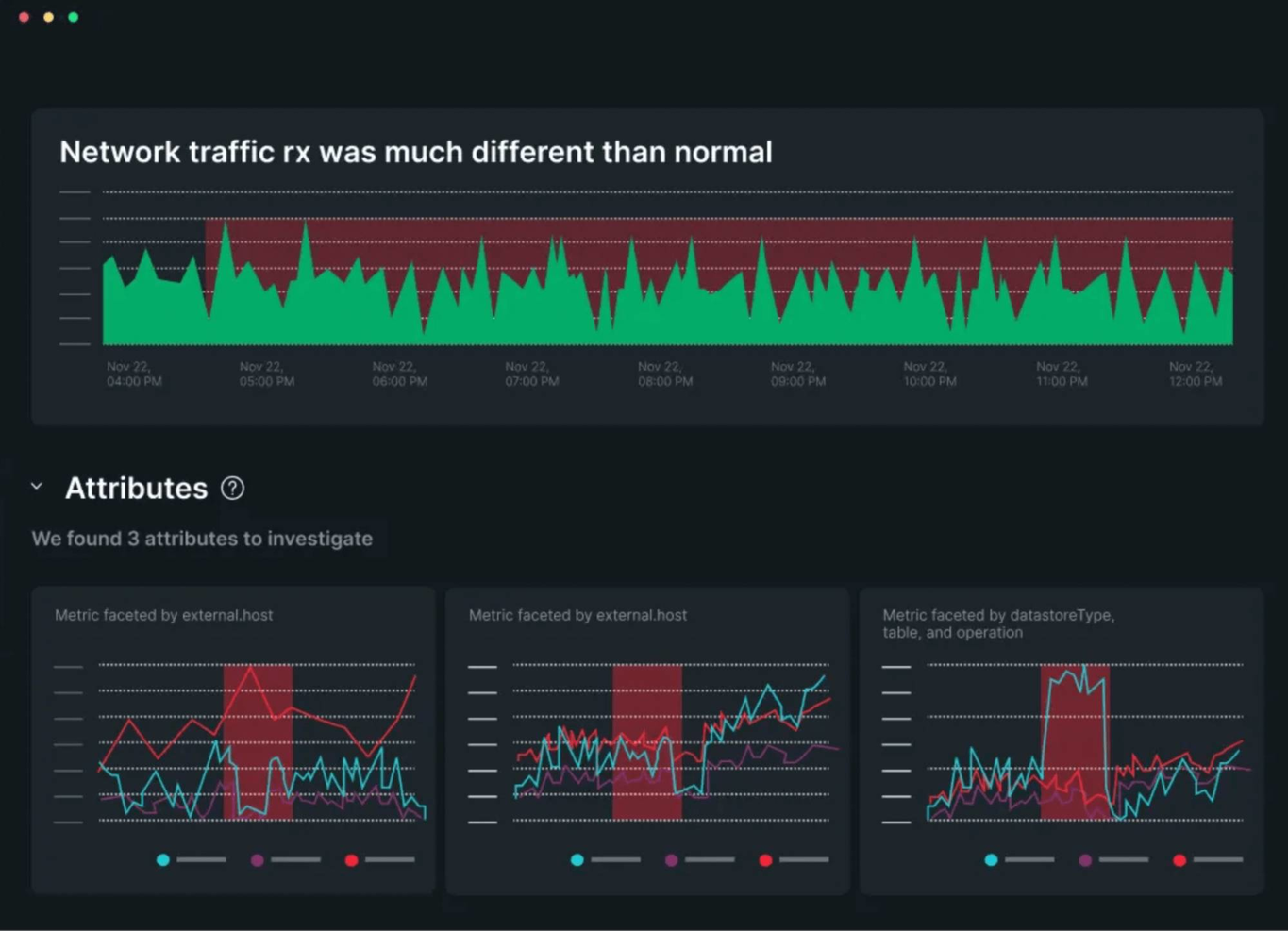Click the Nov 22 08:00 PM axis label

(664, 374)
